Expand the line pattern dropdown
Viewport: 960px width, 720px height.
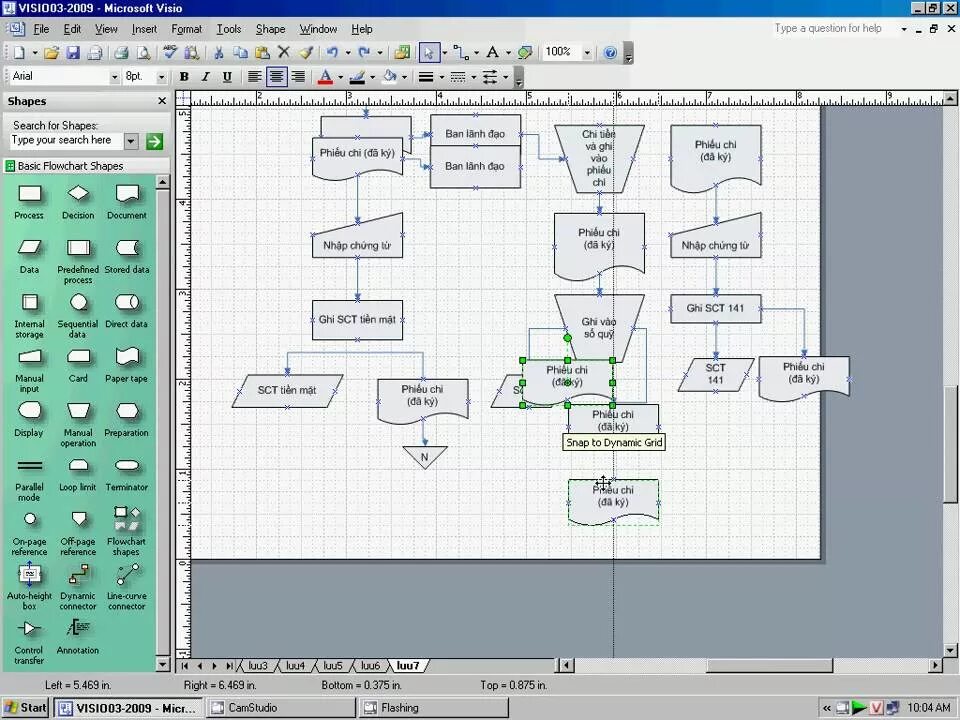click(x=473, y=77)
